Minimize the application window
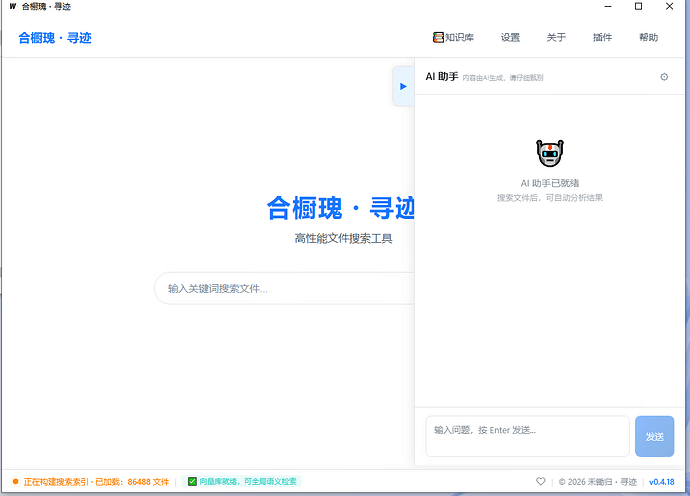 tap(608, 6)
